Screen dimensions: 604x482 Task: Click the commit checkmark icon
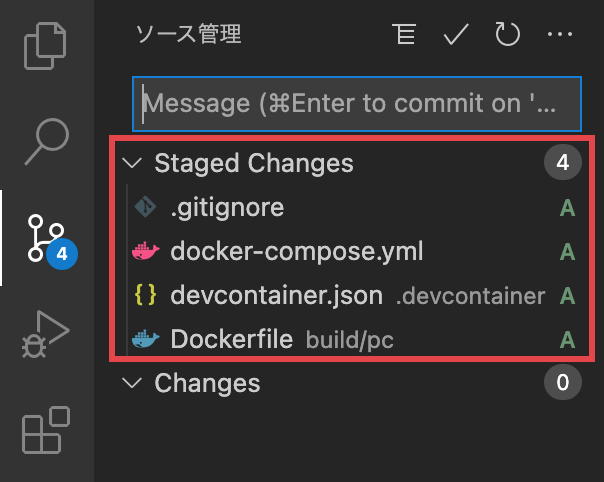coord(456,36)
